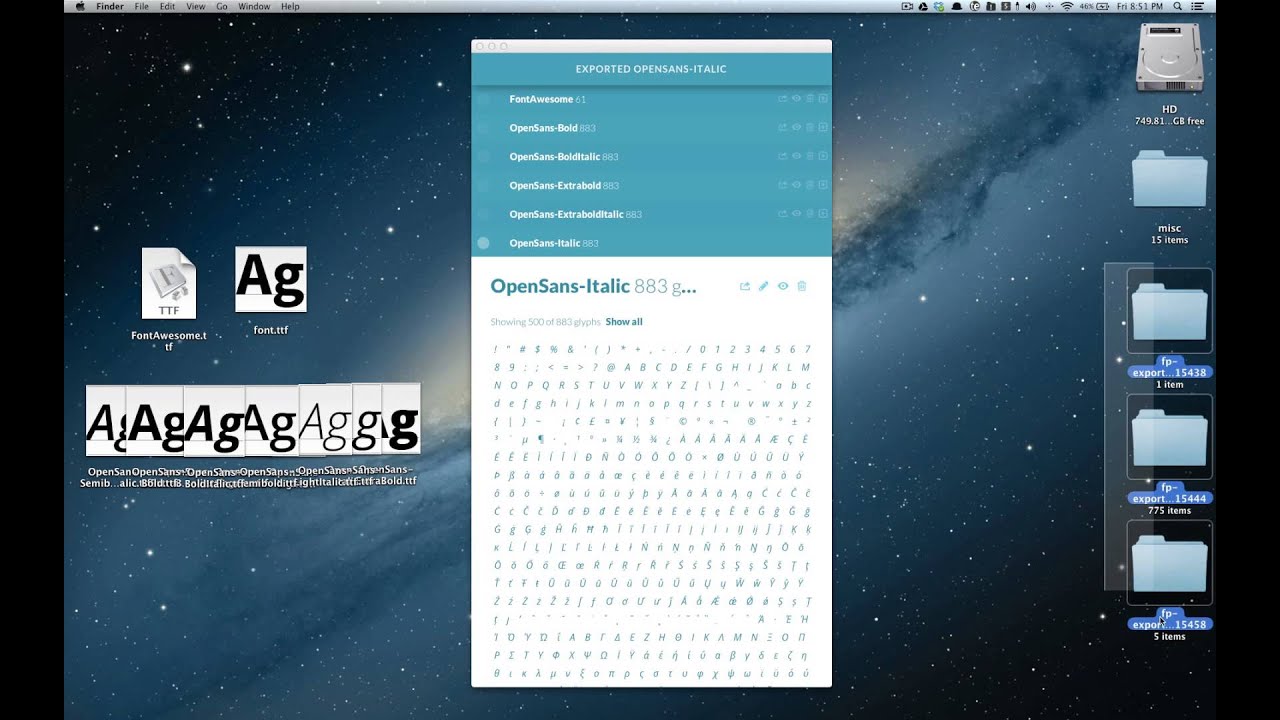Open the File menu
1280x720 pixels.
(x=142, y=6)
